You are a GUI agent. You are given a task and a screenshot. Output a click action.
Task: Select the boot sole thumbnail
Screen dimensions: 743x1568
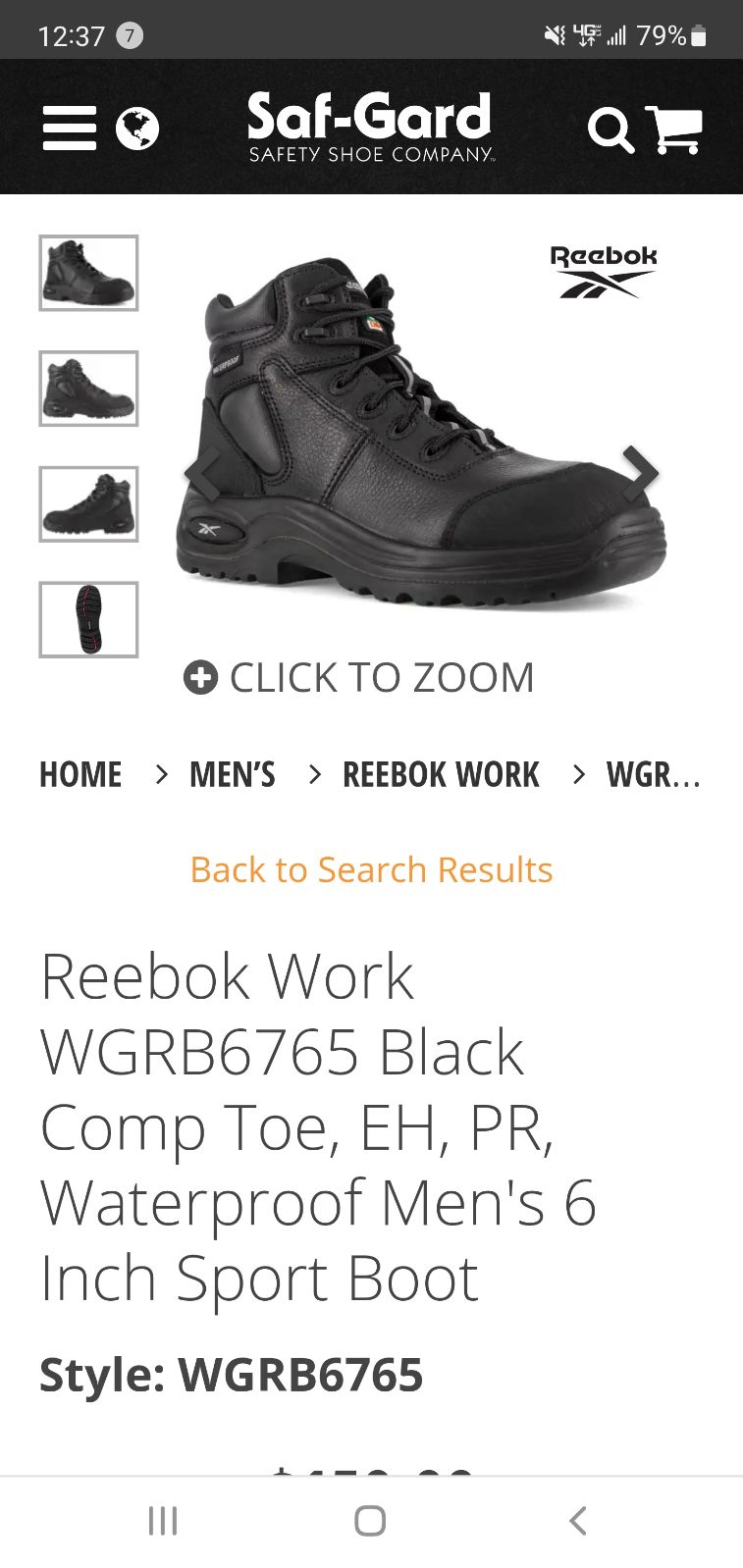[x=88, y=620]
